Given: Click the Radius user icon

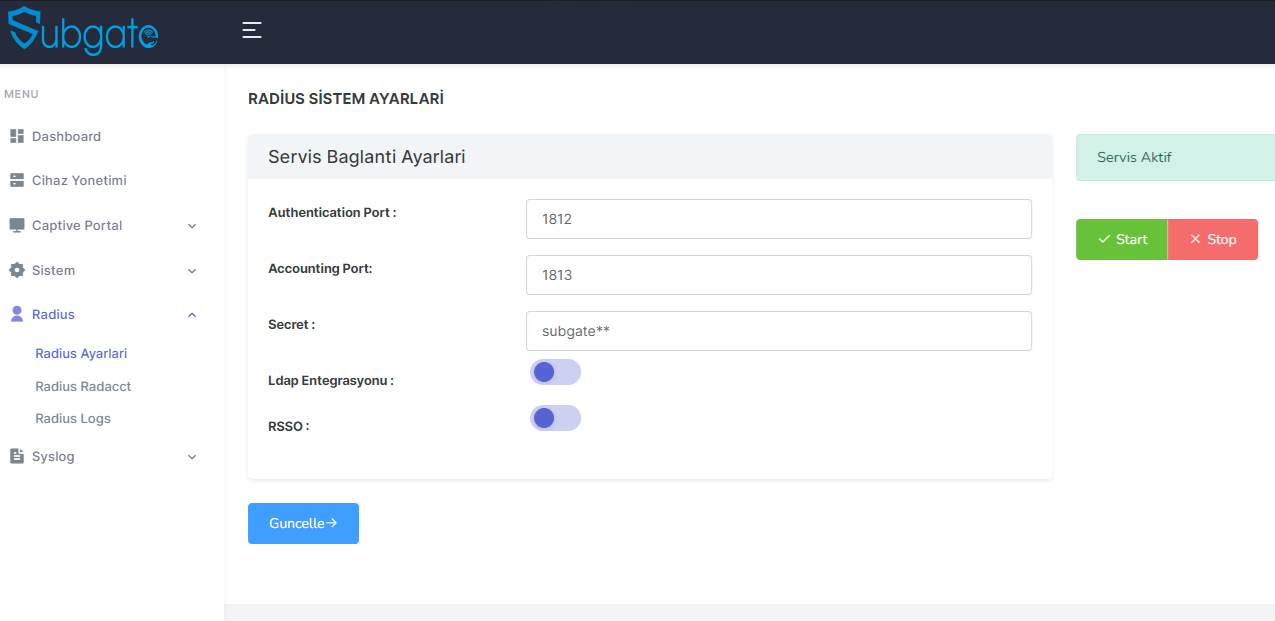Looking at the screenshot, I should click(x=16, y=314).
